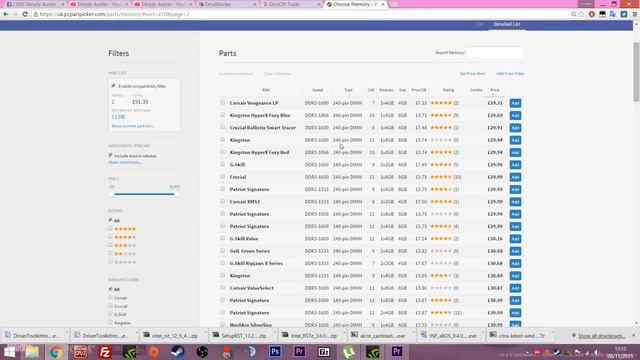Toggle Include mail-in rebates checkbox

tap(110, 155)
